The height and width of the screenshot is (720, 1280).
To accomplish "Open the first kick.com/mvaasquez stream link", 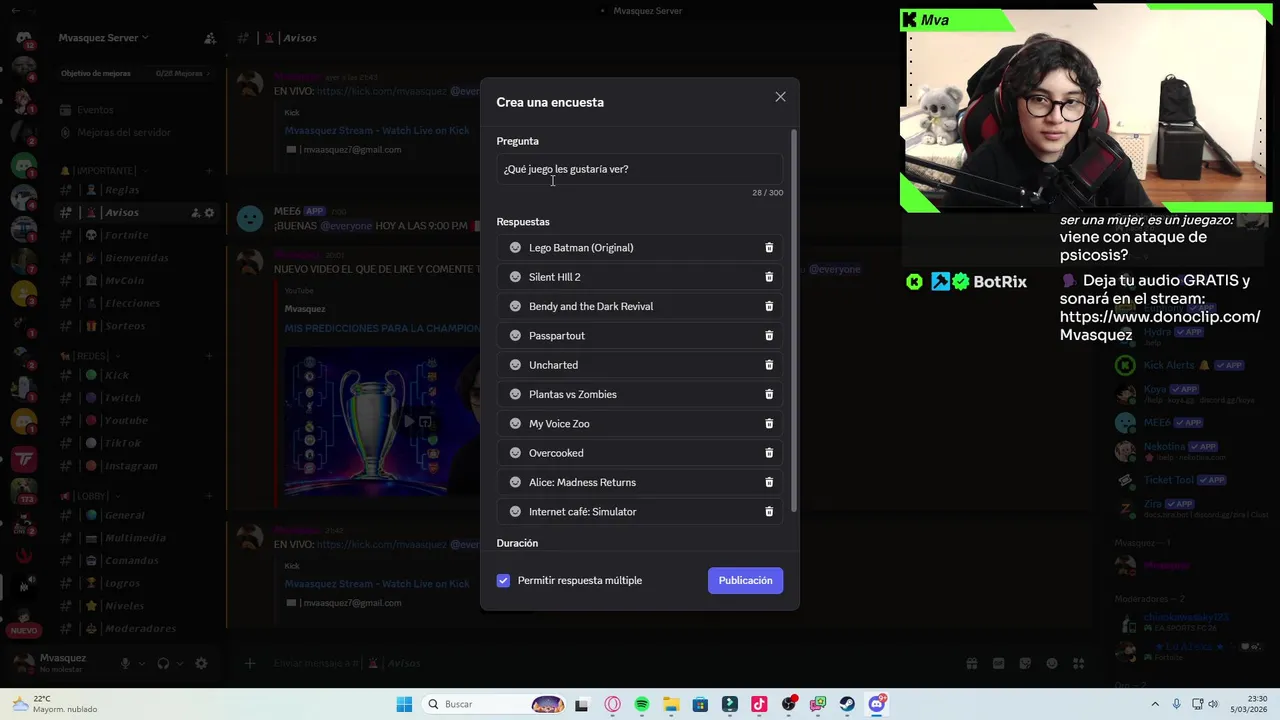I will [381, 91].
